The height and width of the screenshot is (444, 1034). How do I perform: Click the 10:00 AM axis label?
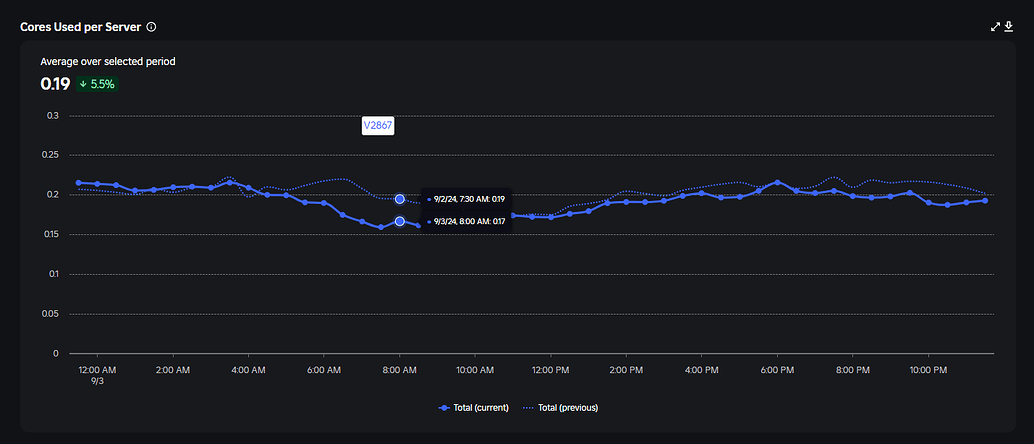point(475,371)
